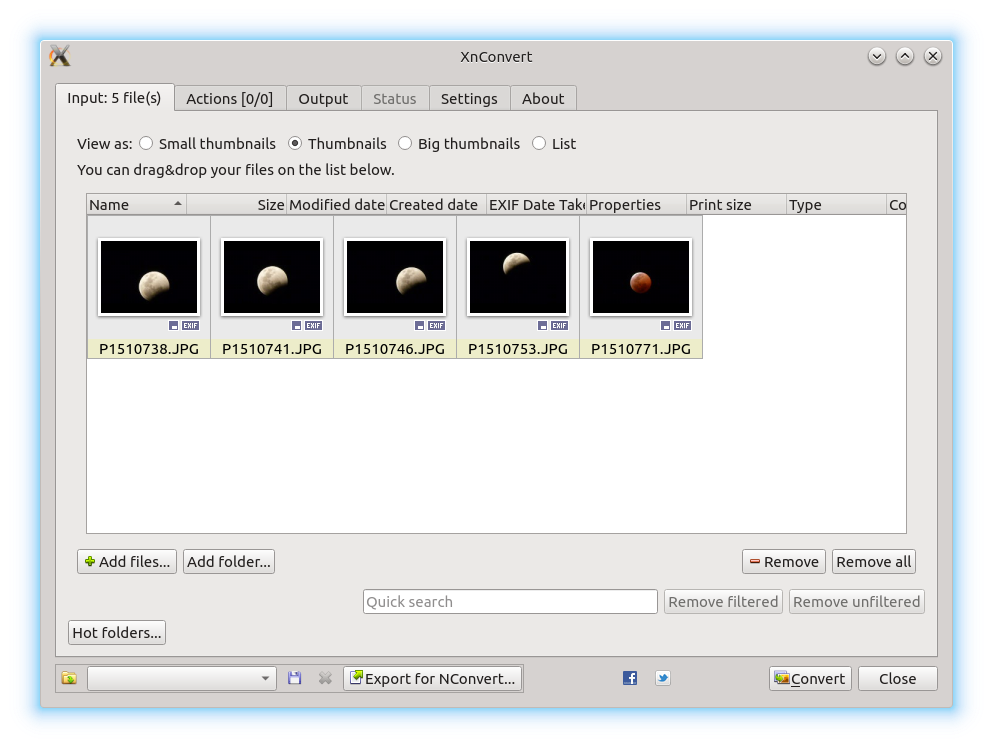Click the Add files... button

pyautogui.click(x=127, y=562)
